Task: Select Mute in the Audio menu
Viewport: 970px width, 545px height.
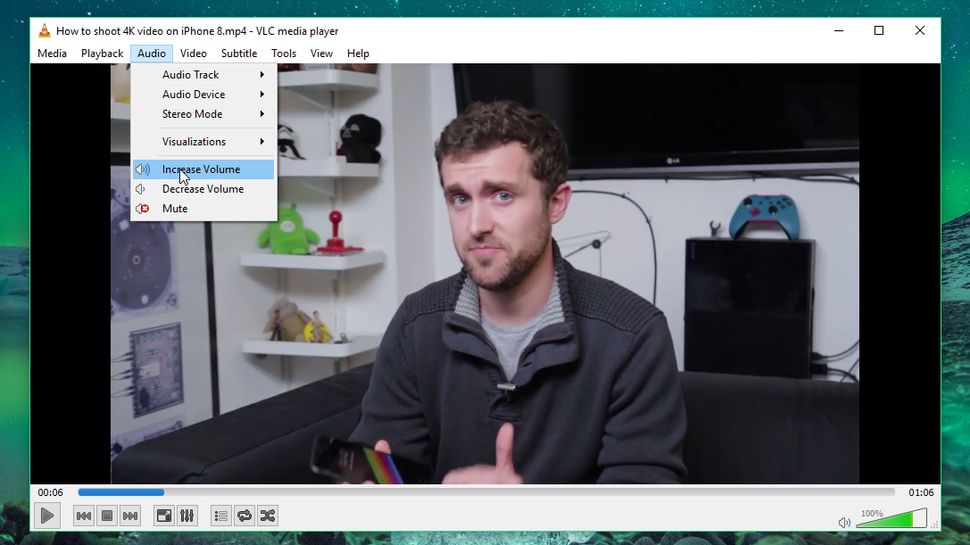Action: tap(204, 208)
